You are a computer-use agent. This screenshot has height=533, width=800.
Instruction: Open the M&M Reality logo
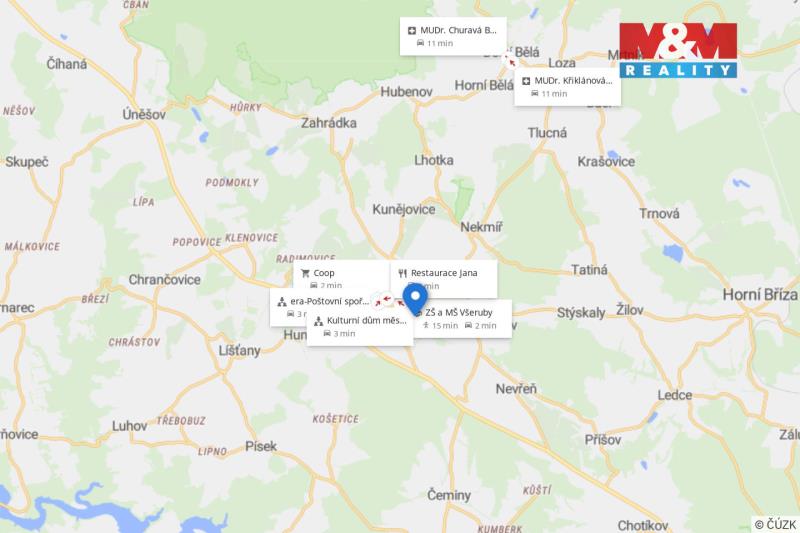point(678,50)
